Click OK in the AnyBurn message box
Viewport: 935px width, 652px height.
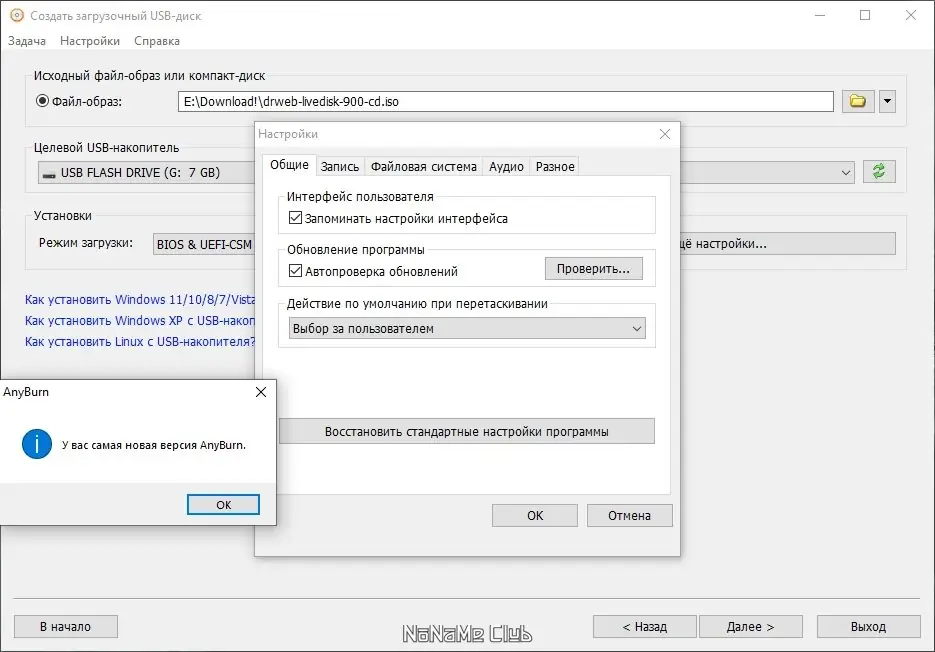223,505
